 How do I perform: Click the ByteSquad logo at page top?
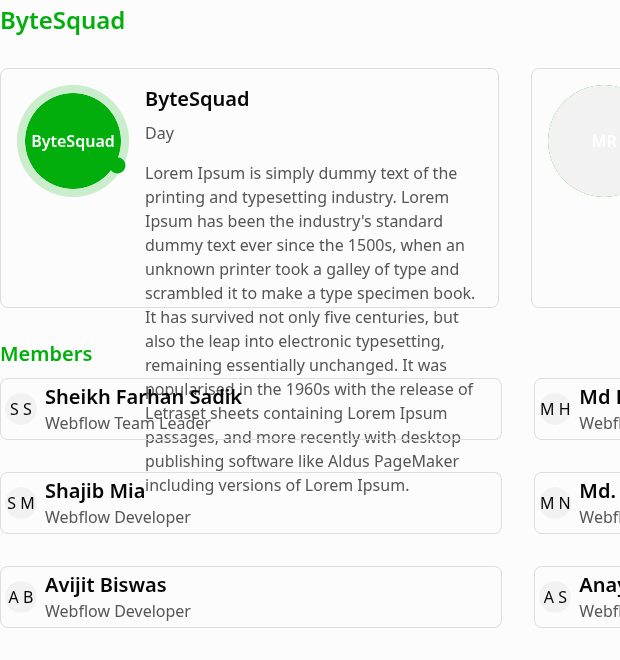[63, 21]
